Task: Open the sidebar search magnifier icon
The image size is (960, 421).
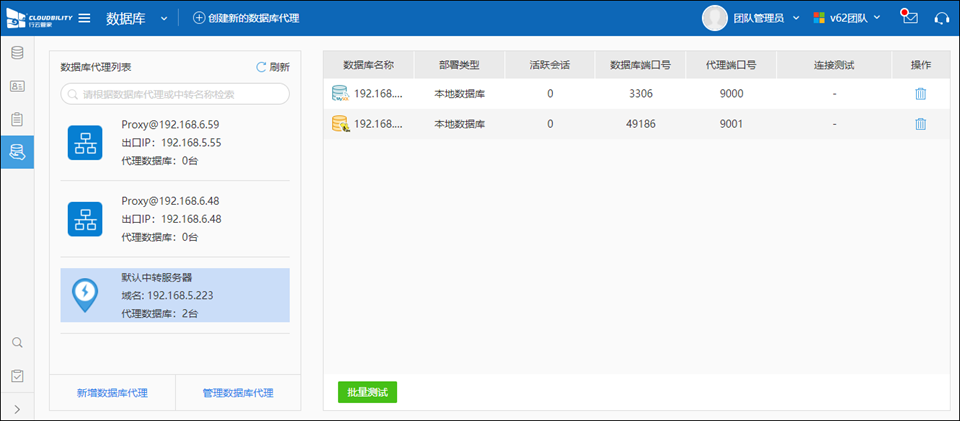Action: click(17, 343)
